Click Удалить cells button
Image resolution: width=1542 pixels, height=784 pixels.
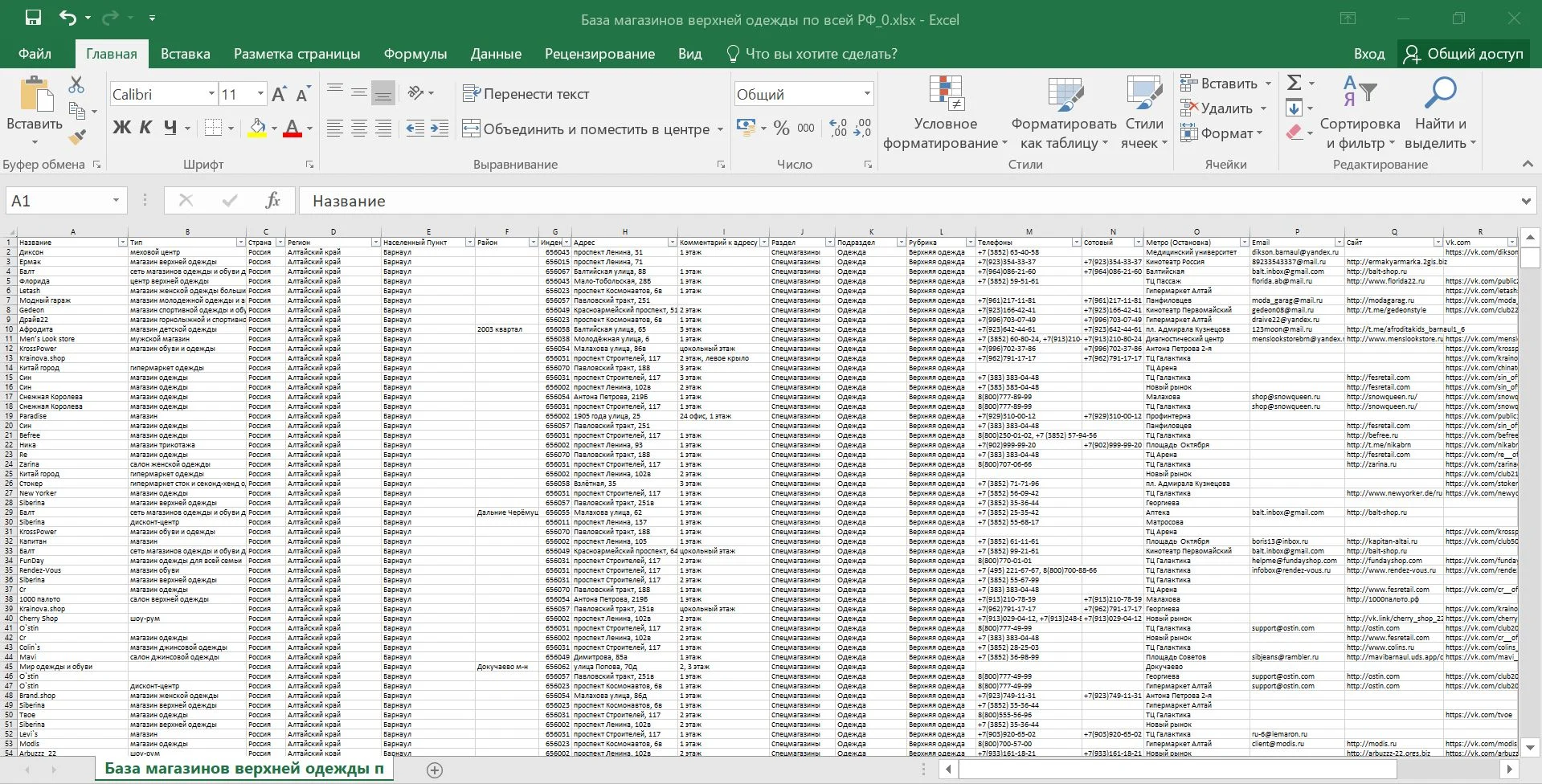click(1217, 108)
